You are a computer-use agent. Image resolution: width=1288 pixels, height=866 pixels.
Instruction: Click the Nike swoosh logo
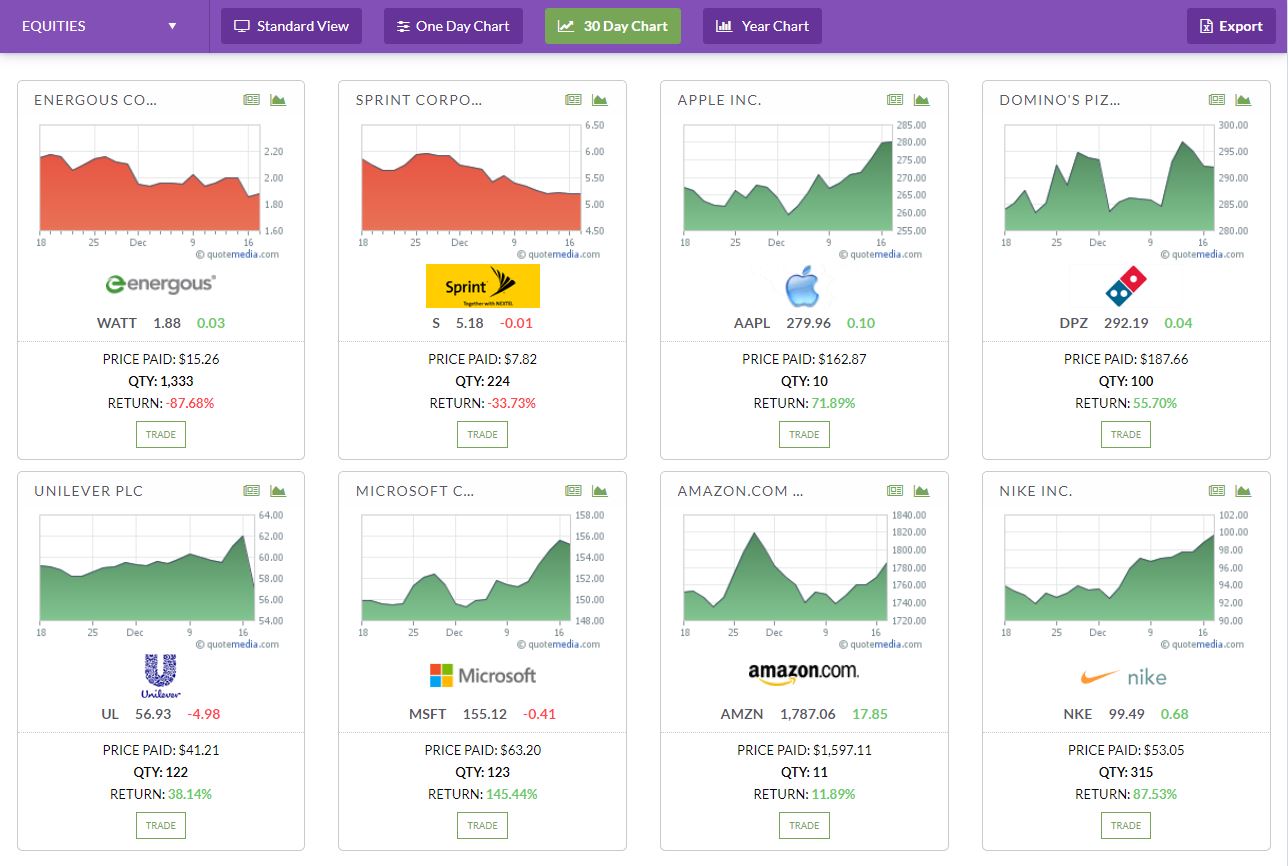tap(1124, 677)
